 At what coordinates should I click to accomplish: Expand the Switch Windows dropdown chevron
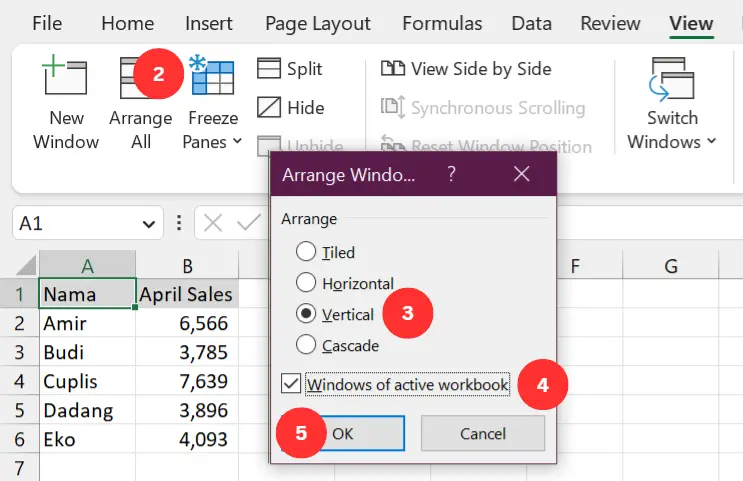711,142
